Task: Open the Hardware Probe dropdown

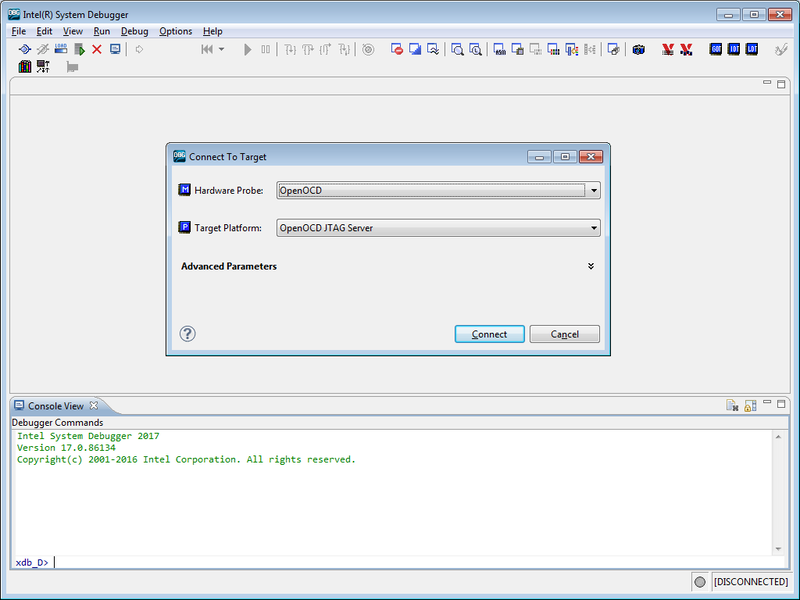Action: click(593, 190)
